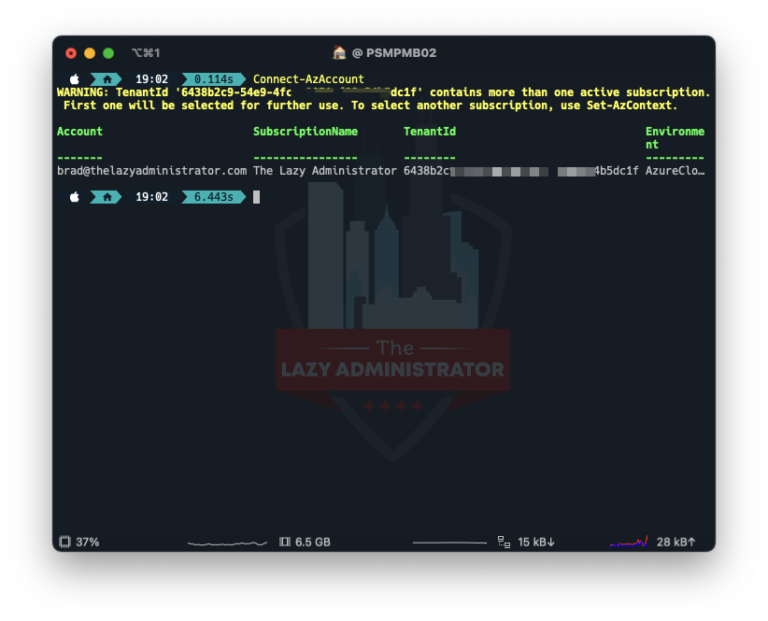Click the 28 kB upload value
Image resolution: width=768 pixels, height=621 pixels.
click(x=676, y=542)
